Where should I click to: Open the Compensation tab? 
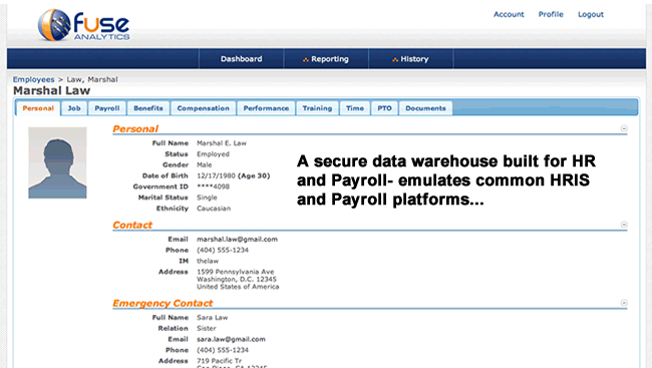[x=203, y=108]
